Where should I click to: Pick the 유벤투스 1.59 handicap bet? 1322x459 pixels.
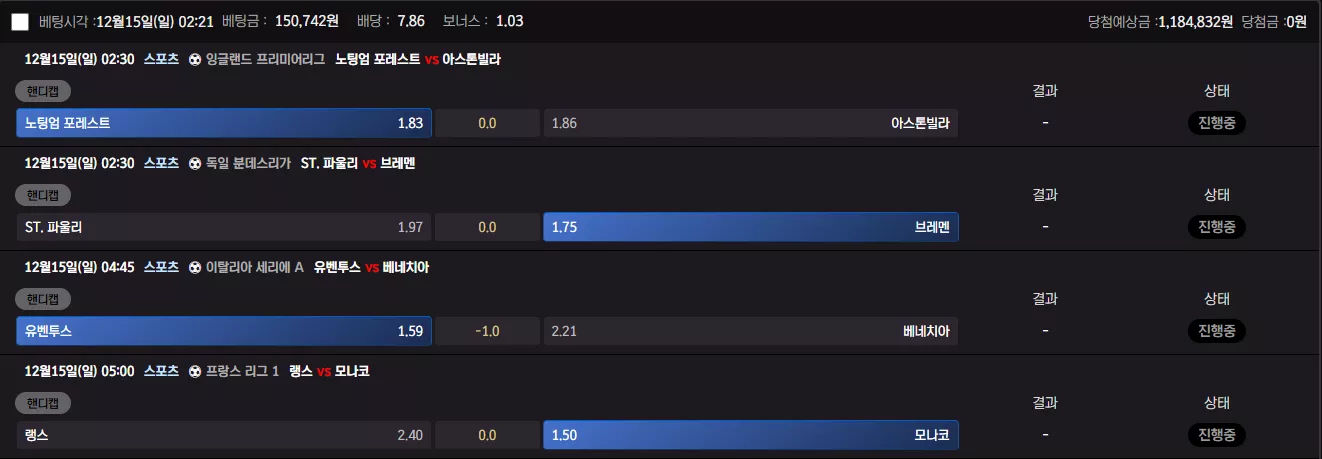coord(224,331)
